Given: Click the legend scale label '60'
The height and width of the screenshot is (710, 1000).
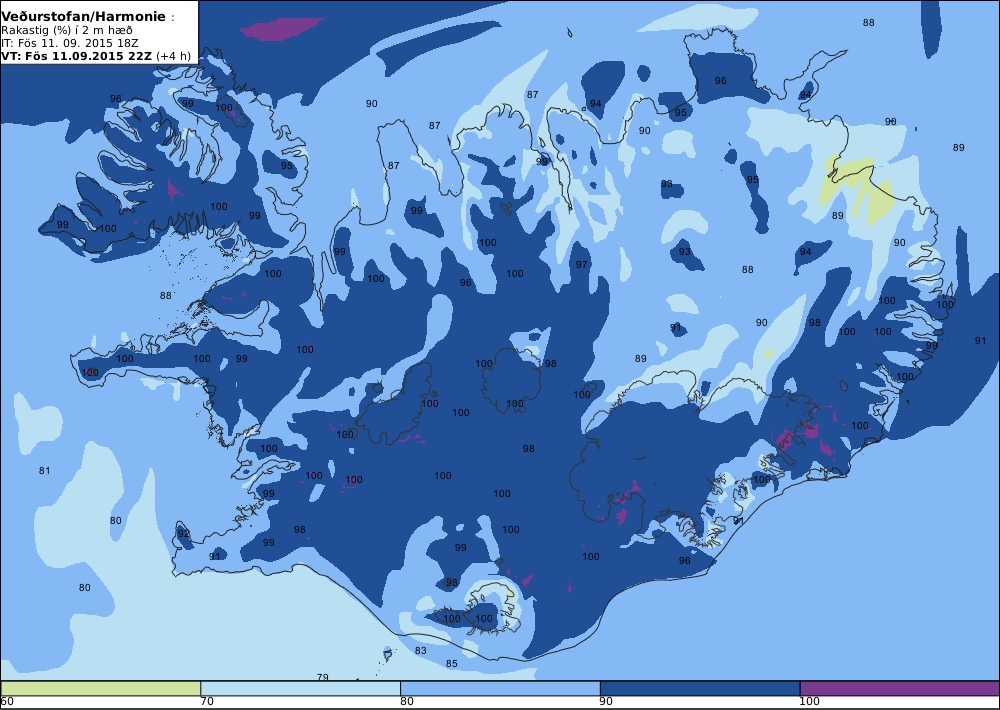Looking at the screenshot, I should [8, 702].
